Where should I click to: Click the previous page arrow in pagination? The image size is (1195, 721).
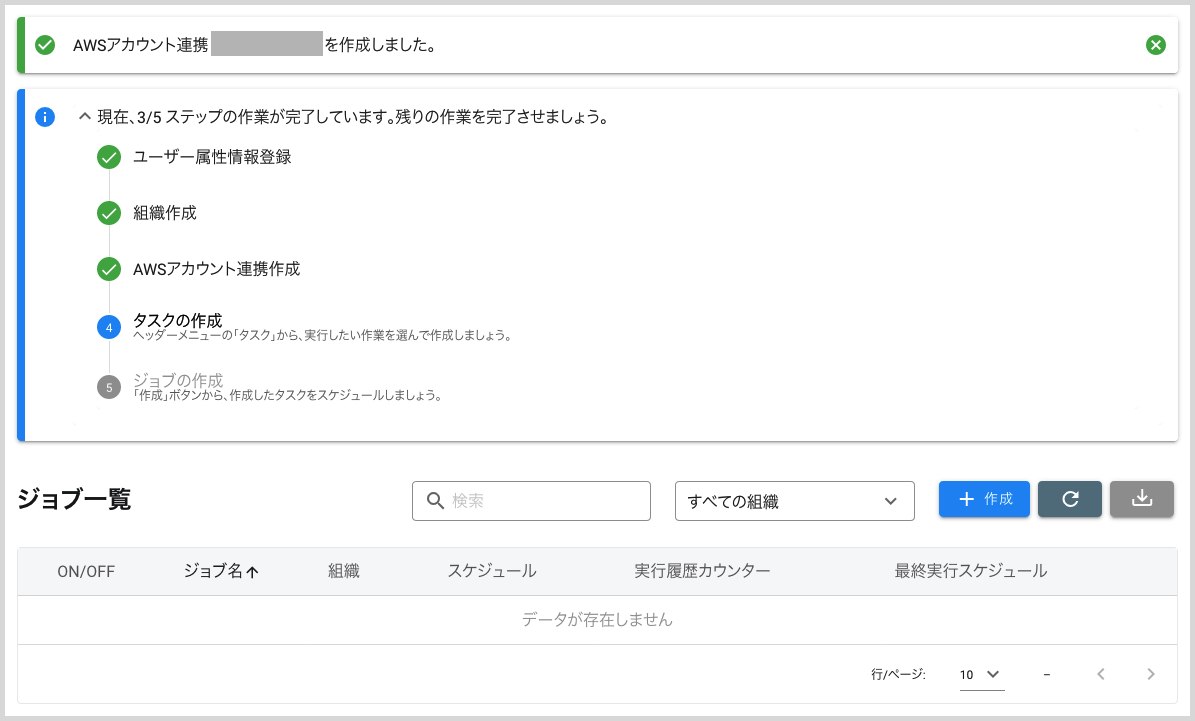[1101, 674]
